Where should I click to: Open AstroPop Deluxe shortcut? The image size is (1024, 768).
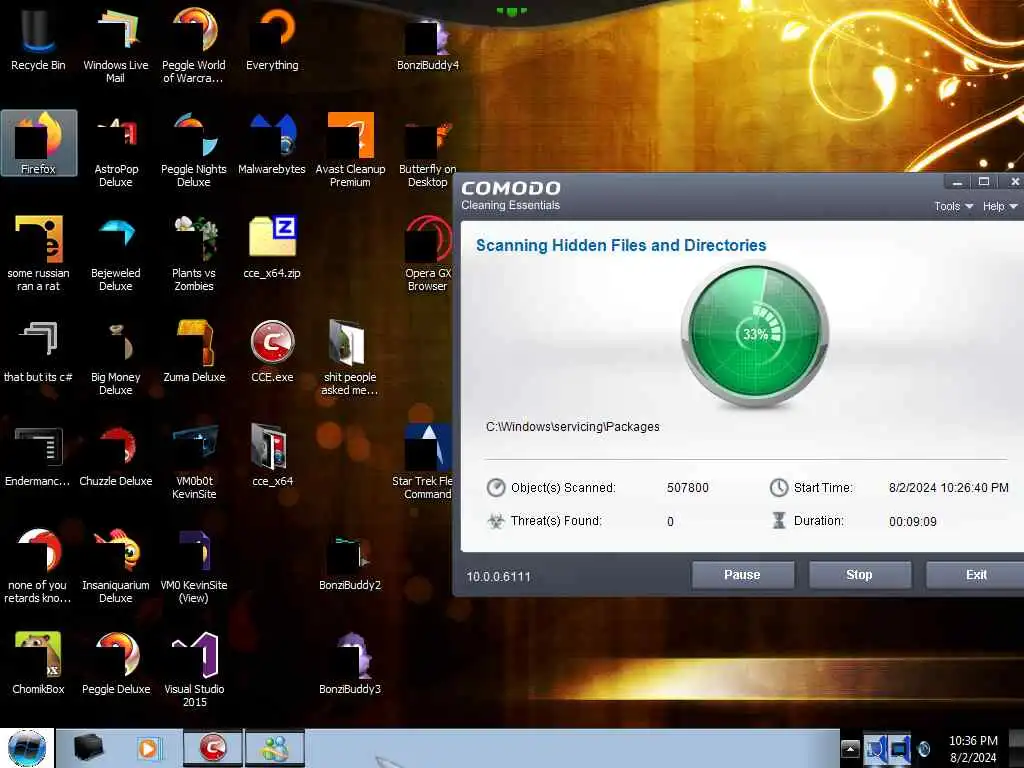point(116,150)
